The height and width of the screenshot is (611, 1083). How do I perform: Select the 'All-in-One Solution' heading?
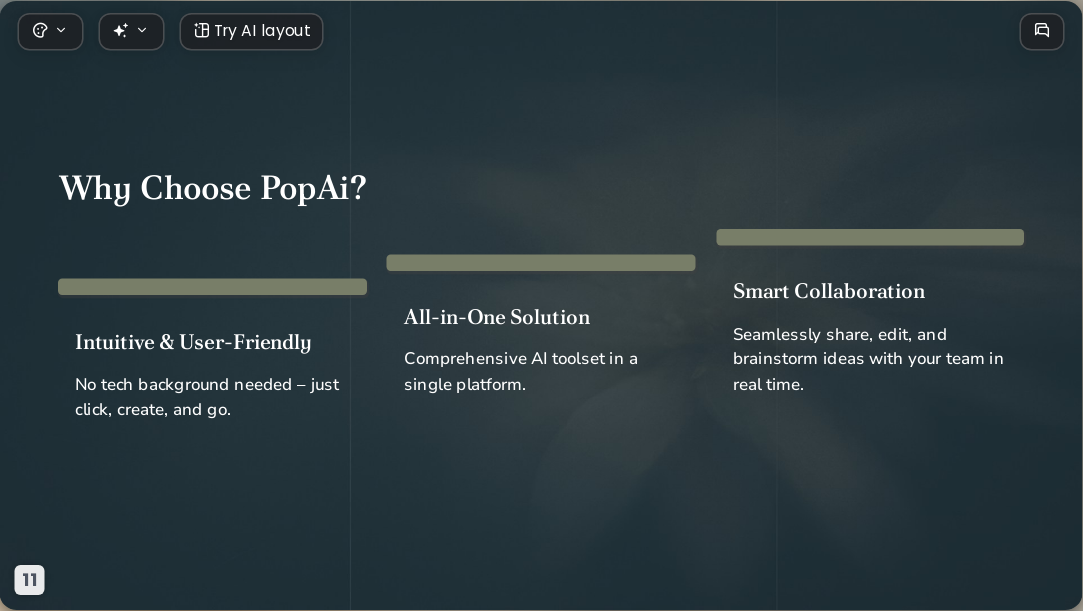[x=497, y=317]
